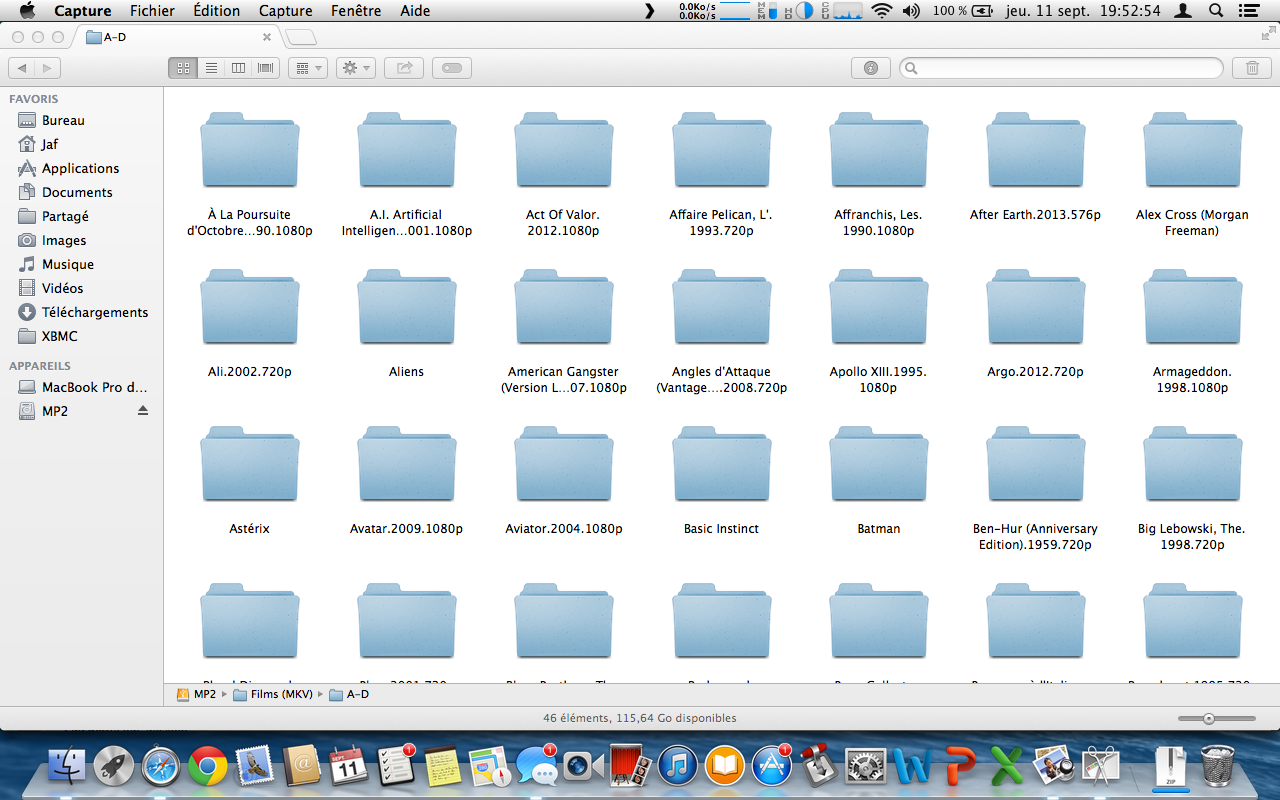This screenshot has width=1280, height=800.
Task: Open the gear action menu
Action: click(355, 68)
